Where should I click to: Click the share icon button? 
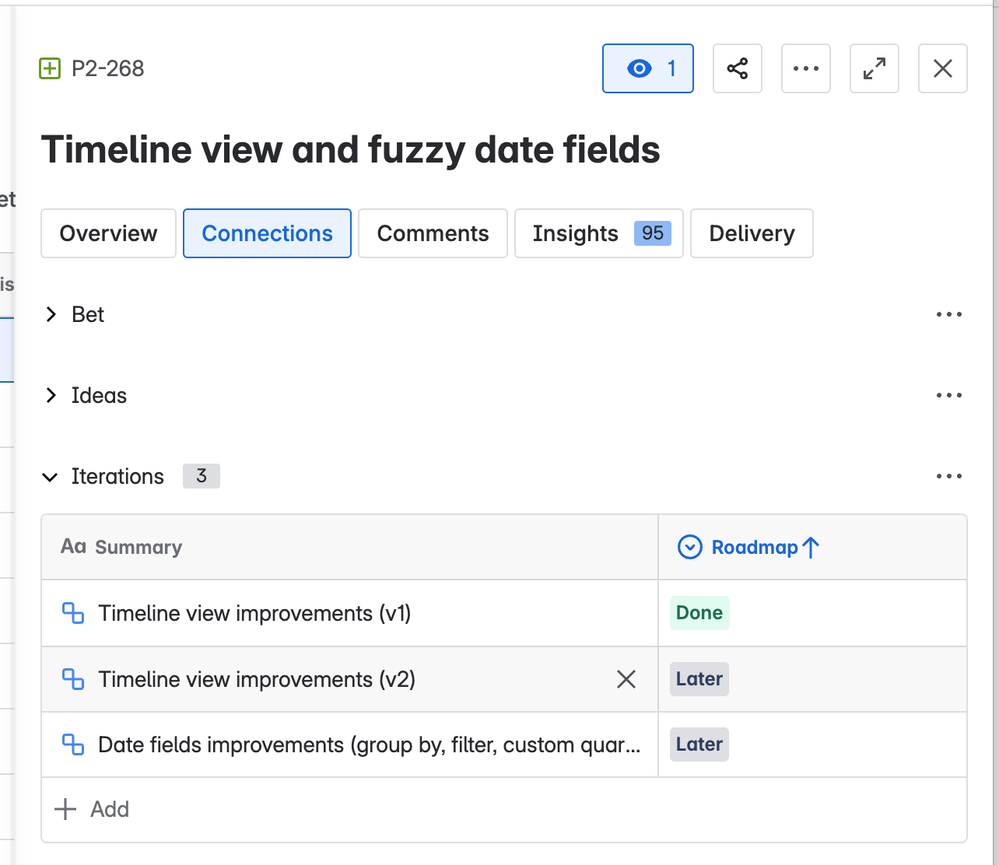tap(737, 69)
